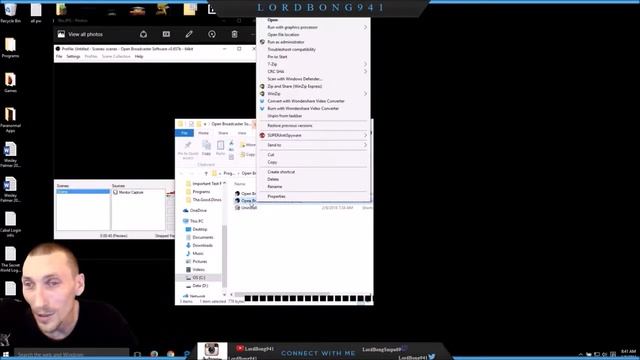This screenshot has width=640, height=360.
Task: Click Pin to Quick access ribbon icon
Action: tap(188, 150)
